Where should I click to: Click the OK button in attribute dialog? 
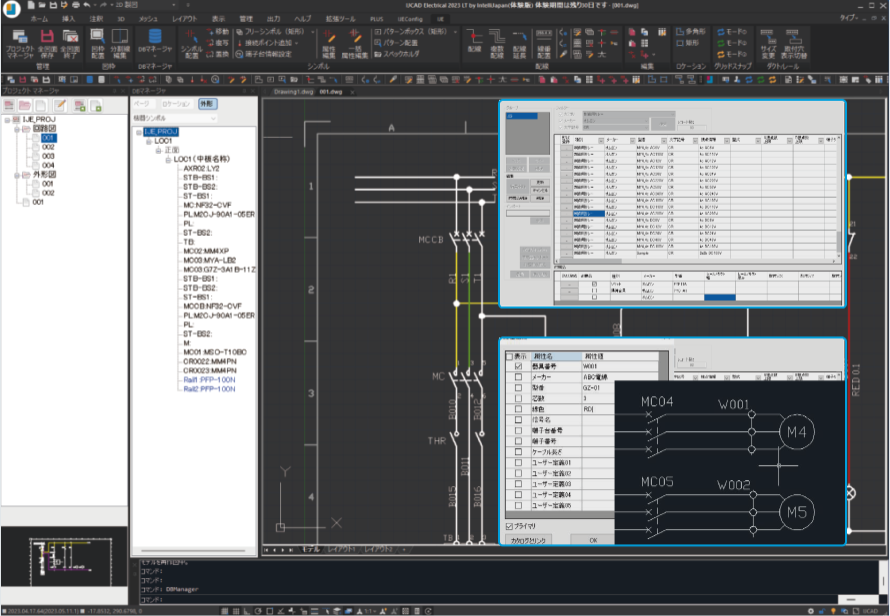pos(593,540)
